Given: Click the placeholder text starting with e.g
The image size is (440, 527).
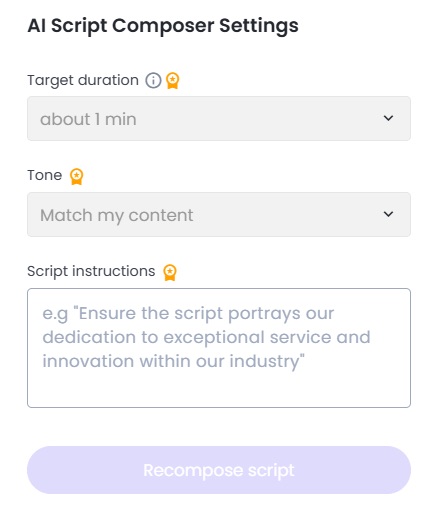Looking at the screenshot, I should [206, 337].
